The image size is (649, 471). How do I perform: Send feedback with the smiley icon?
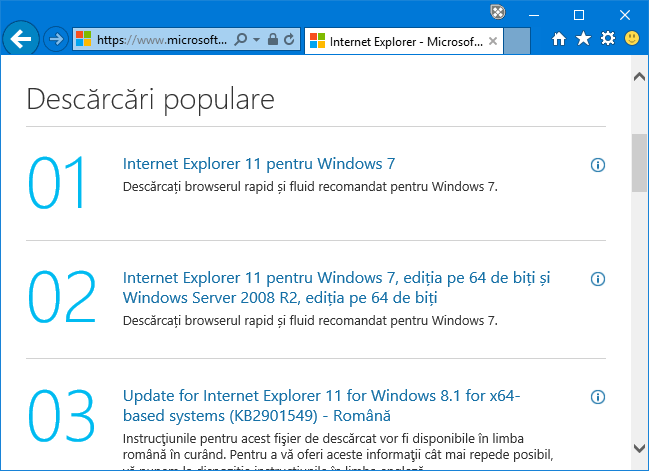click(632, 38)
